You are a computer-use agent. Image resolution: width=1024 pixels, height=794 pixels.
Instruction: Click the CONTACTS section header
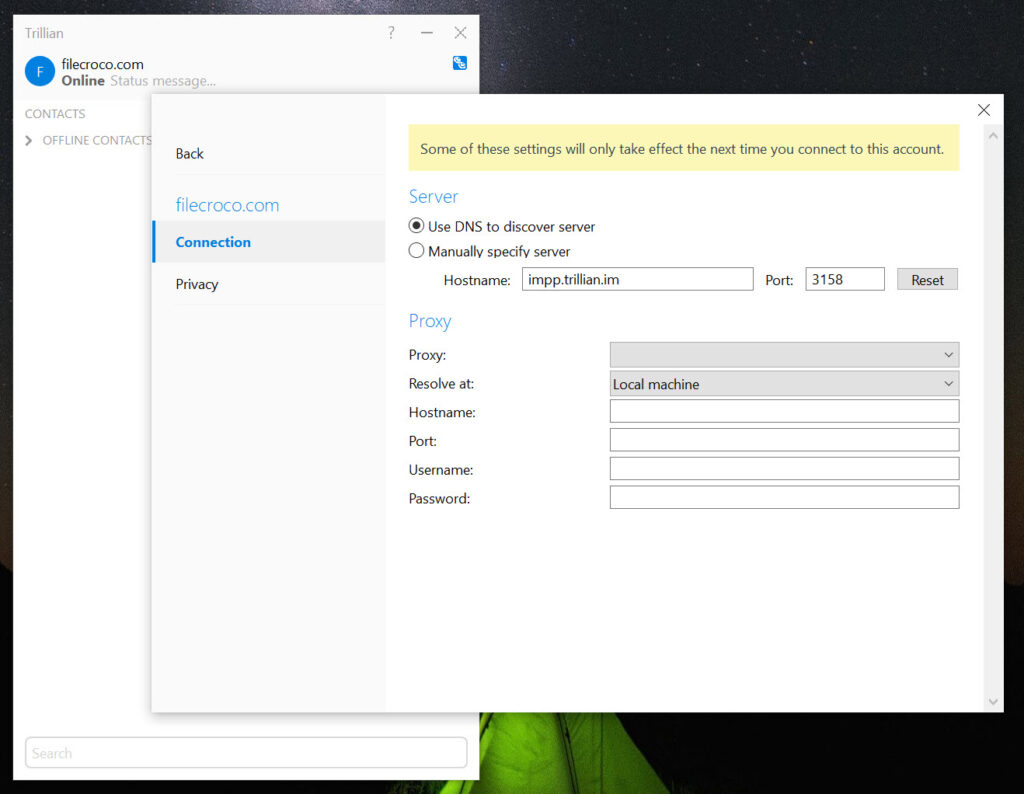tap(55, 114)
